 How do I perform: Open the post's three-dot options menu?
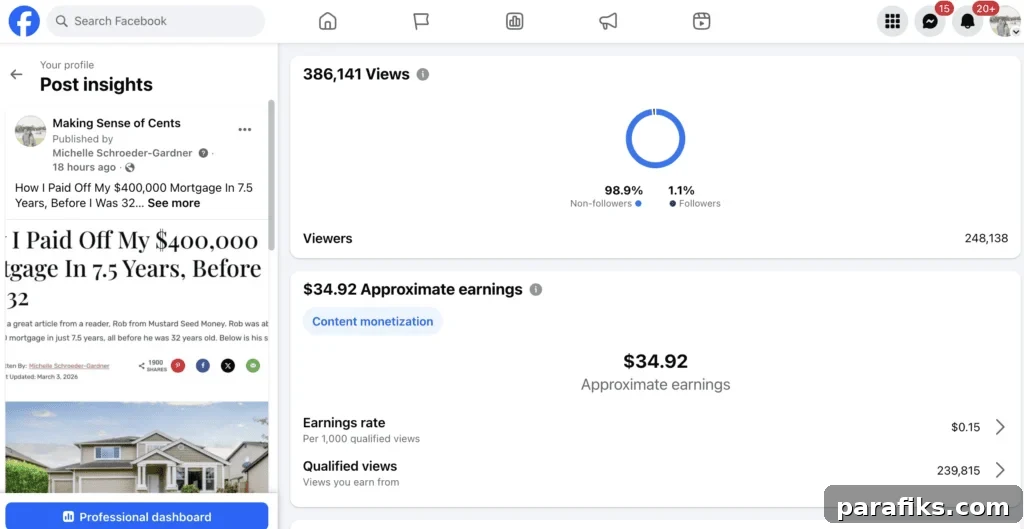tap(245, 129)
